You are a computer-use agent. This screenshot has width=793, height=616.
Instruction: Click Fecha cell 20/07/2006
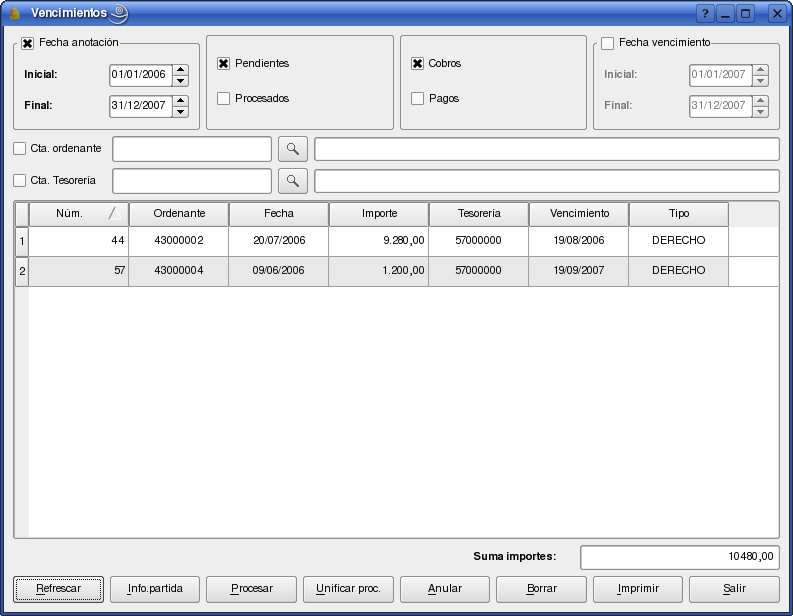pos(279,241)
